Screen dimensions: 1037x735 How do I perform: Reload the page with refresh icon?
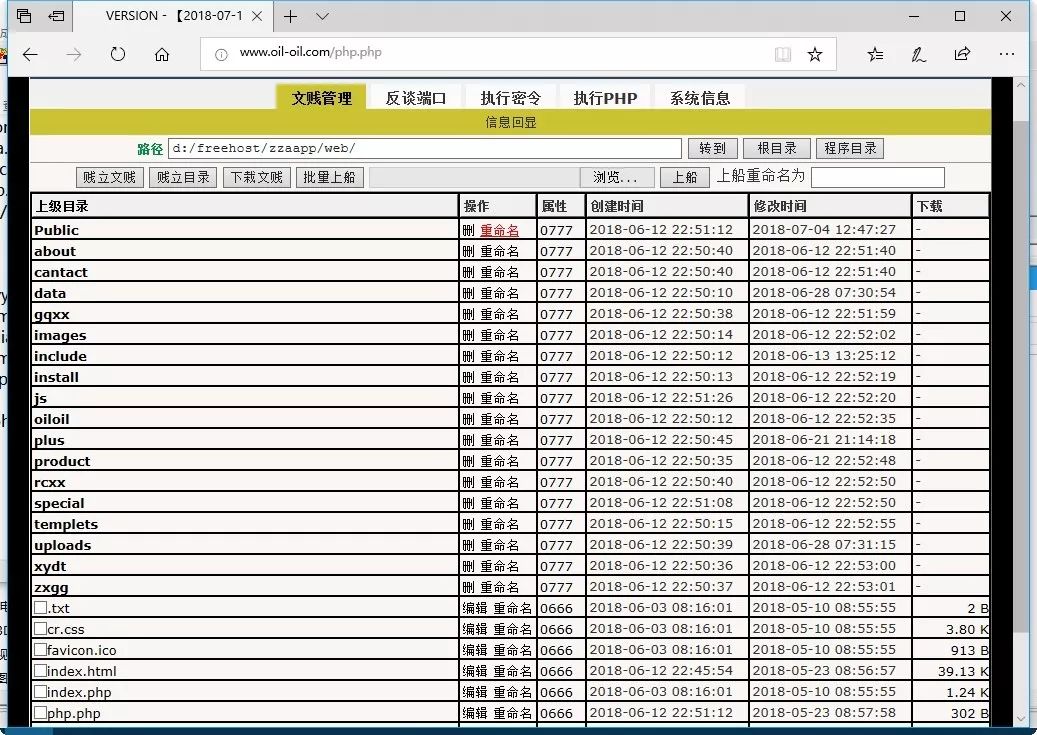coord(118,55)
